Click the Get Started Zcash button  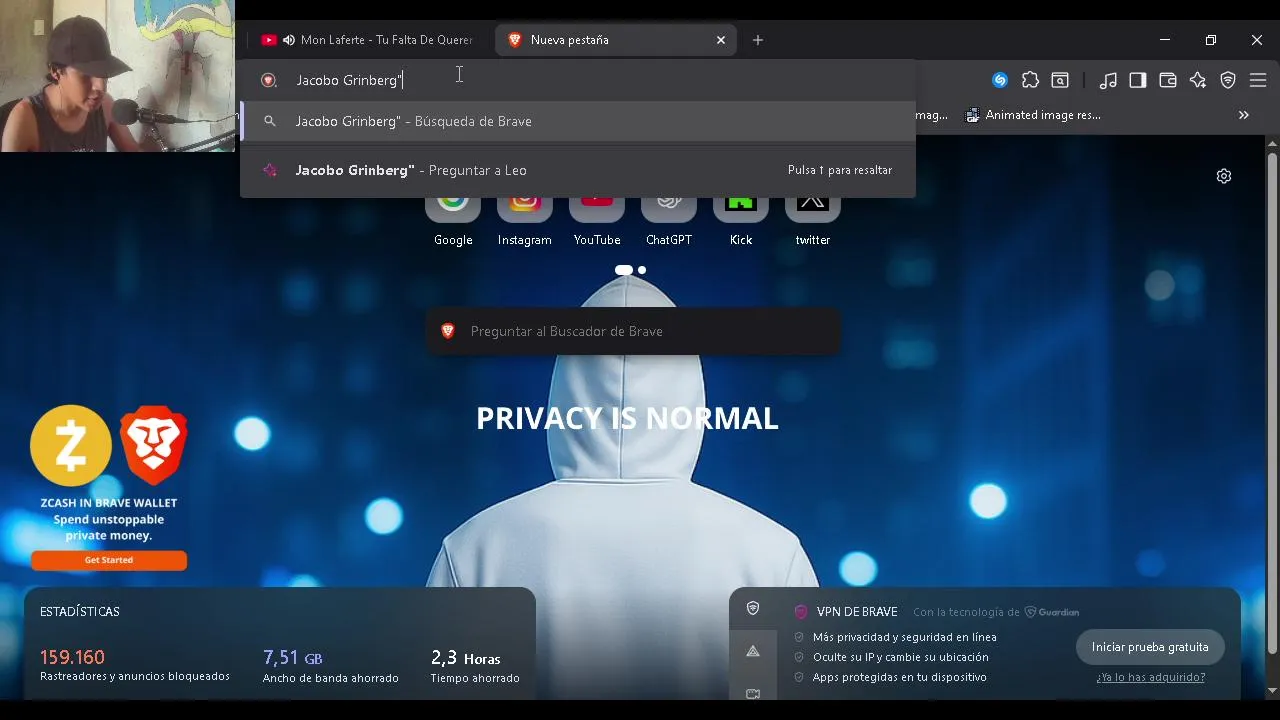[109, 560]
